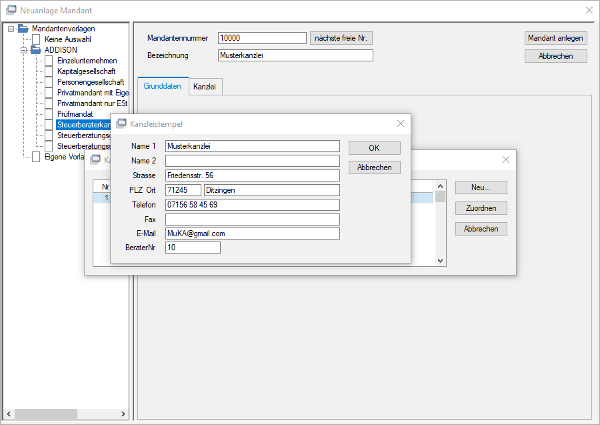Tick the Eigene Vorlagen checkbox
The height and width of the screenshot is (425, 600).
[x=36, y=157]
